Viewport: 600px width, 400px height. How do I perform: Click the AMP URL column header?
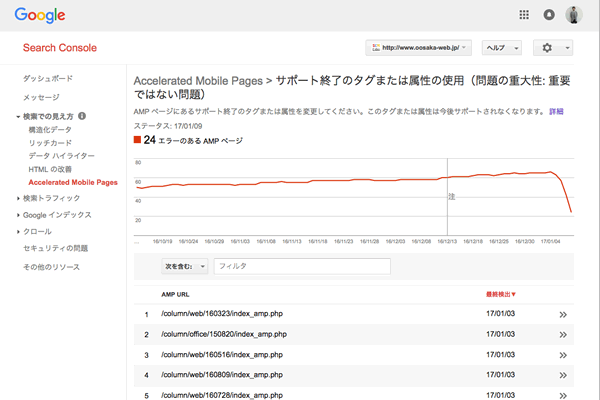[x=175, y=294]
